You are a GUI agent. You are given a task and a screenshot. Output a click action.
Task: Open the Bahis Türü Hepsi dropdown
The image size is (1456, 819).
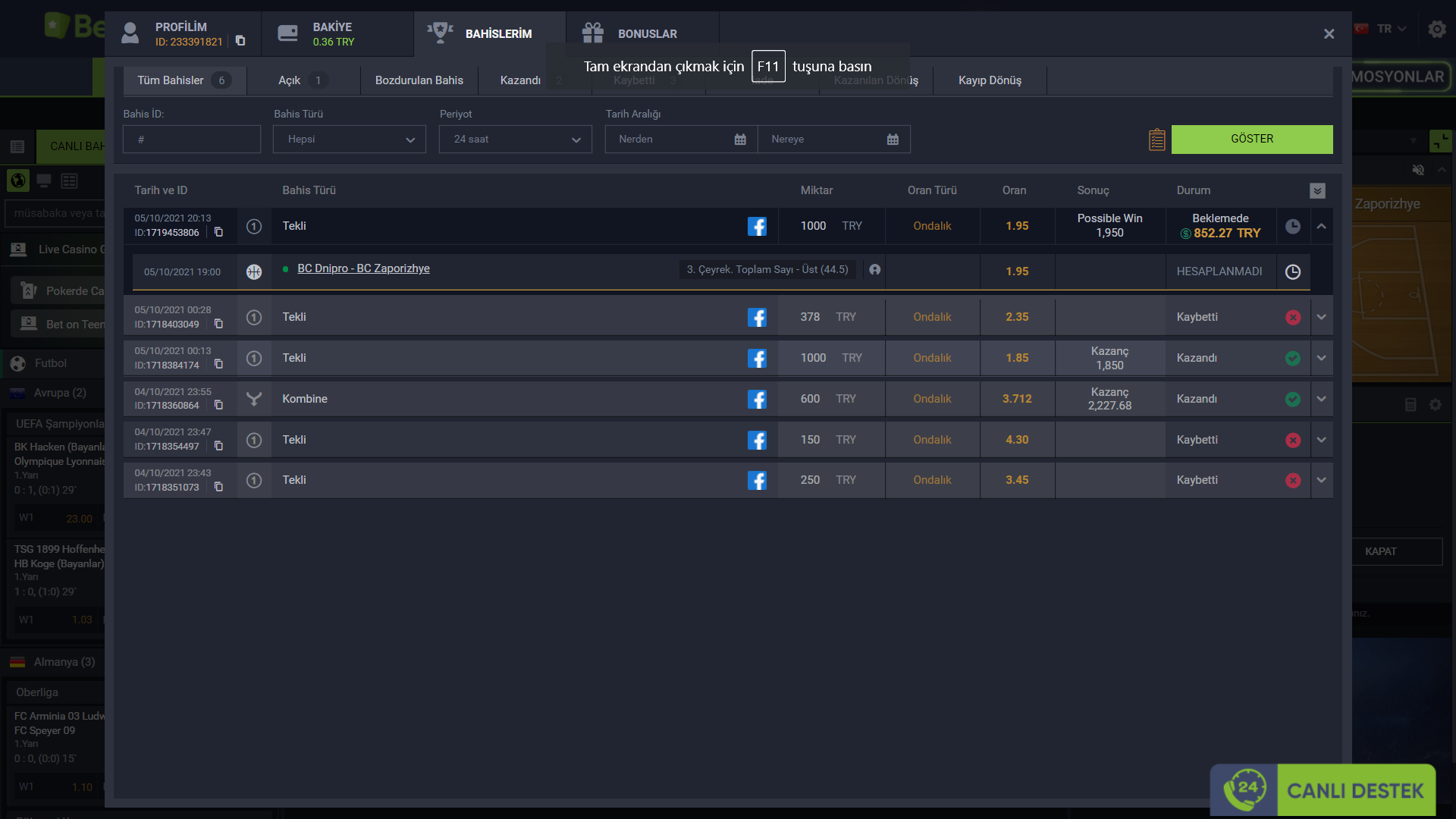pyautogui.click(x=350, y=140)
